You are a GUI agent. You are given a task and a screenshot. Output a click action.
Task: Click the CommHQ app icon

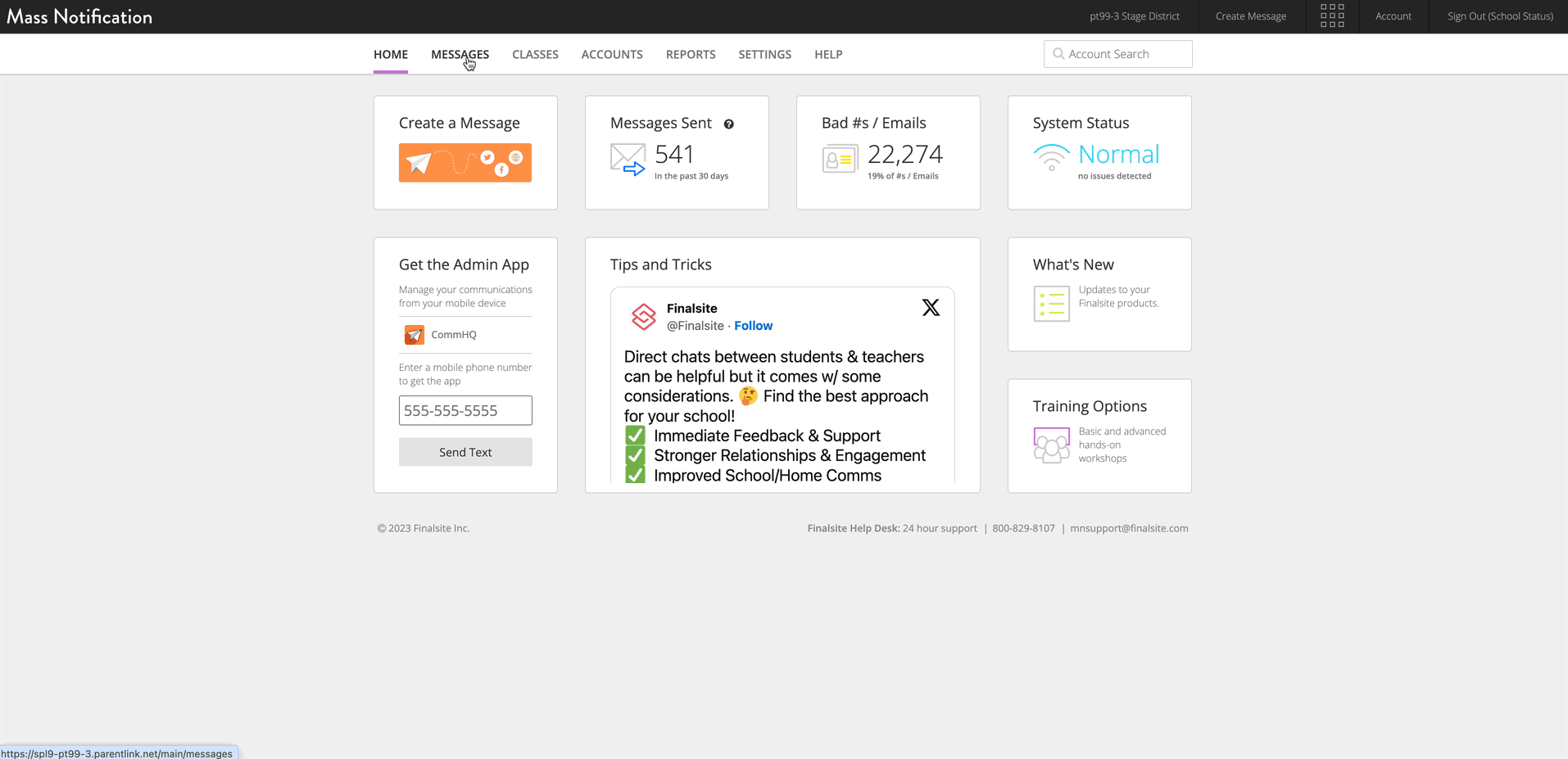(414, 335)
